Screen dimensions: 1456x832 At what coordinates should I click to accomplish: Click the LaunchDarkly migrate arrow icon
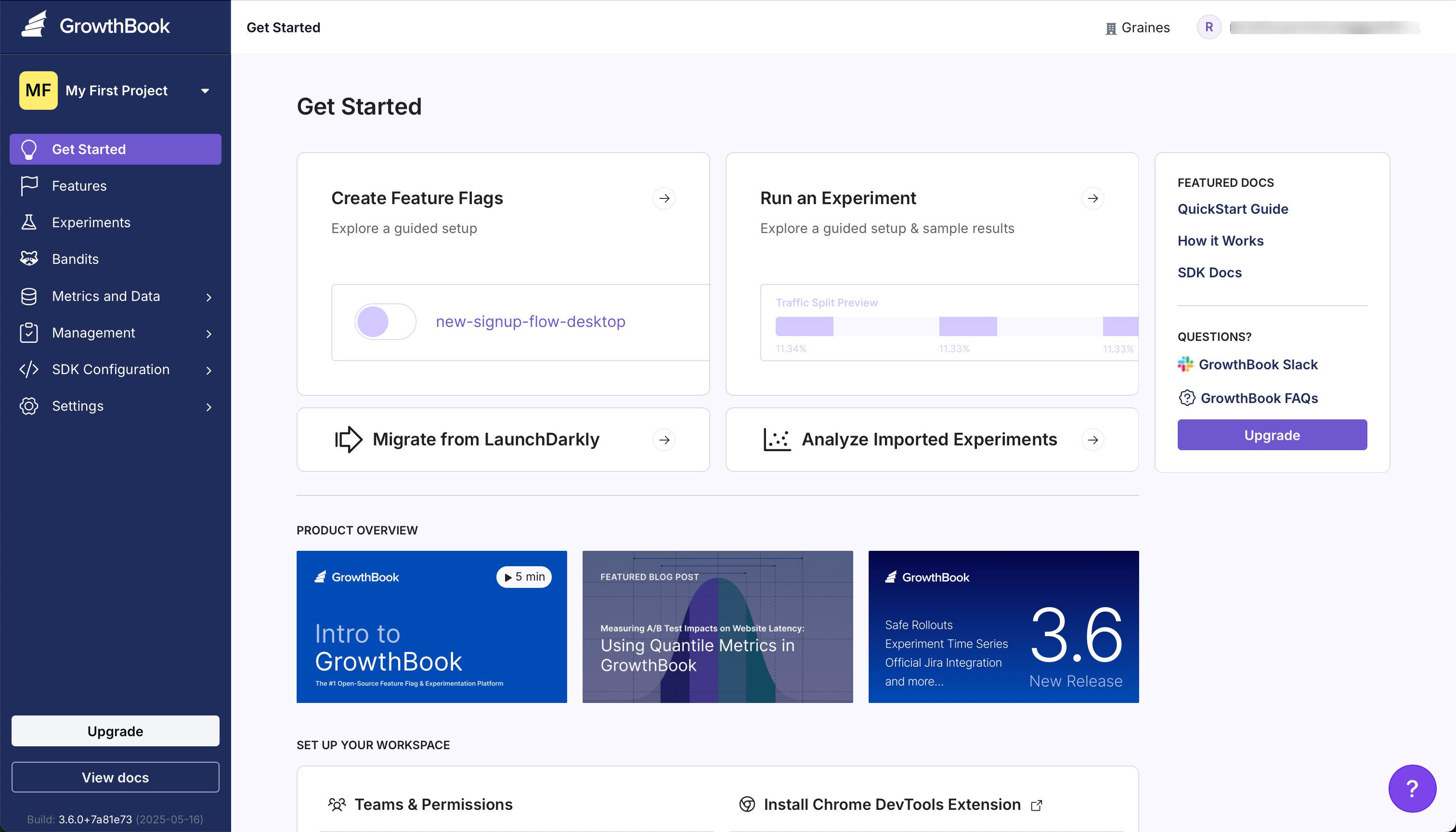point(349,440)
